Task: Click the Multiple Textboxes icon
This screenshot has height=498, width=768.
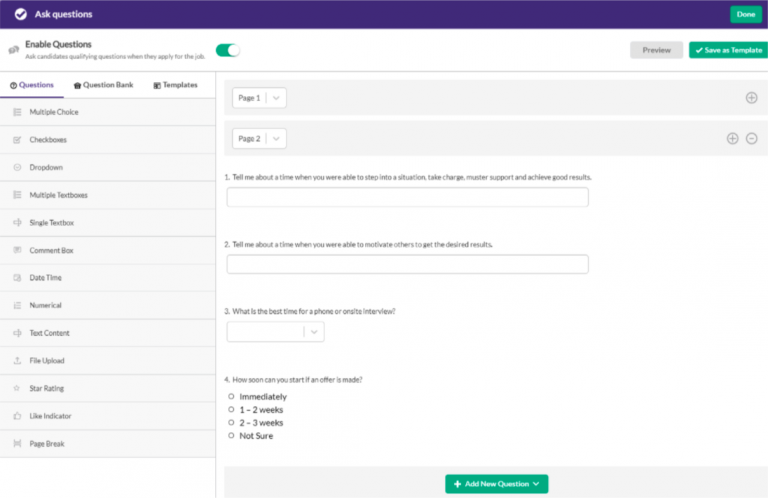Action: tap(17, 195)
